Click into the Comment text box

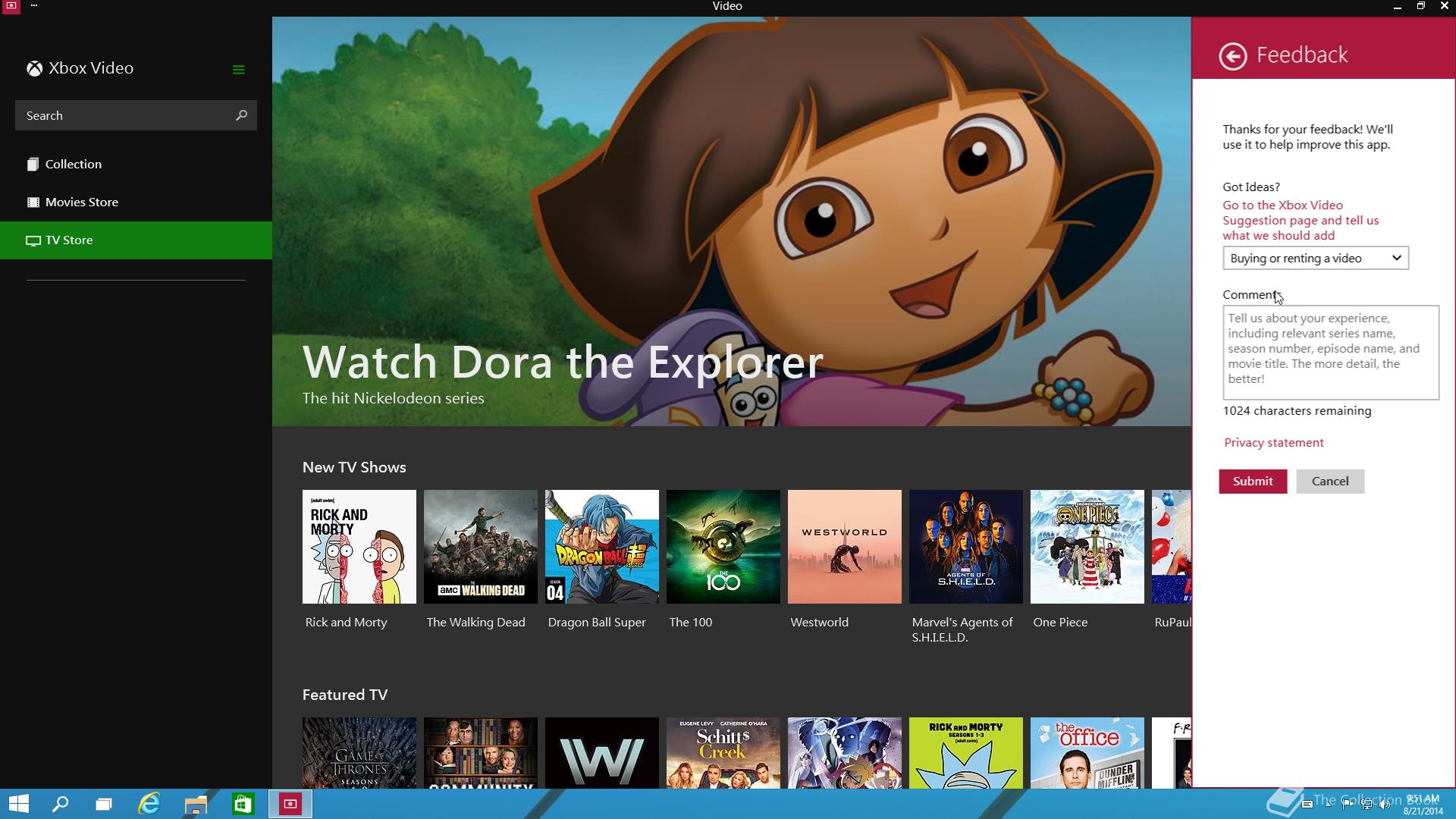pos(1331,353)
